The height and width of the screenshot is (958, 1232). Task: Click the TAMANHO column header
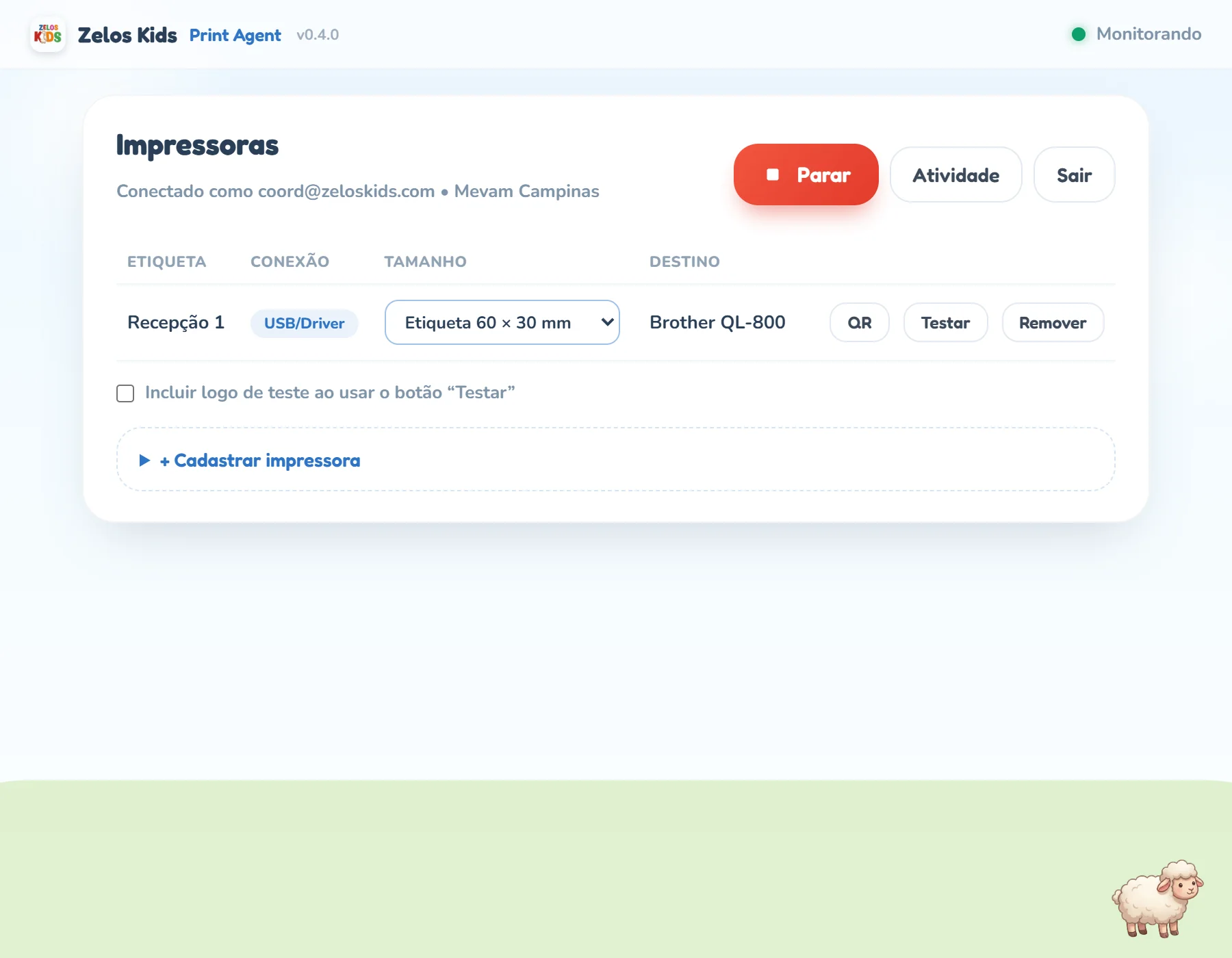click(425, 261)
